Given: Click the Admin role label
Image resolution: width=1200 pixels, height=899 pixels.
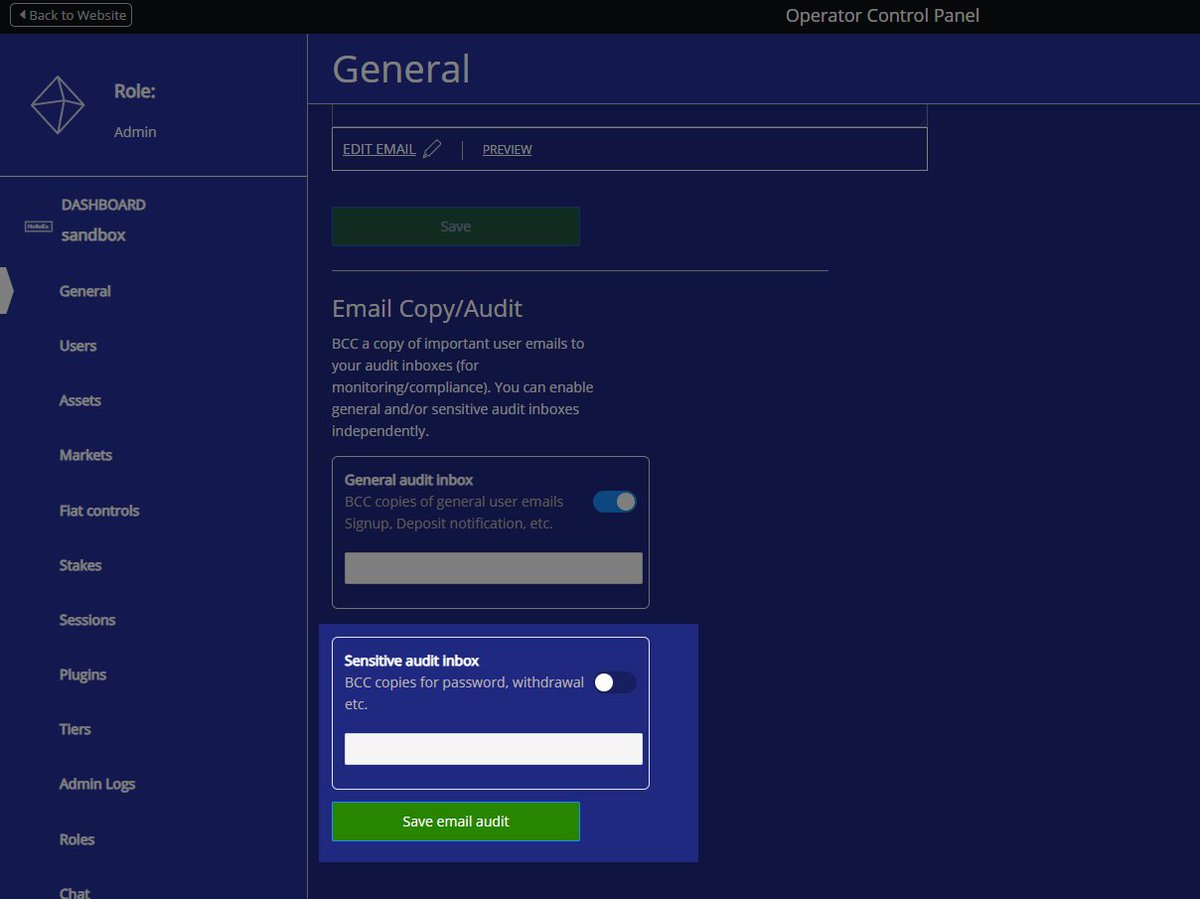Looking at the screenshot, I should [x=135, y=132].
